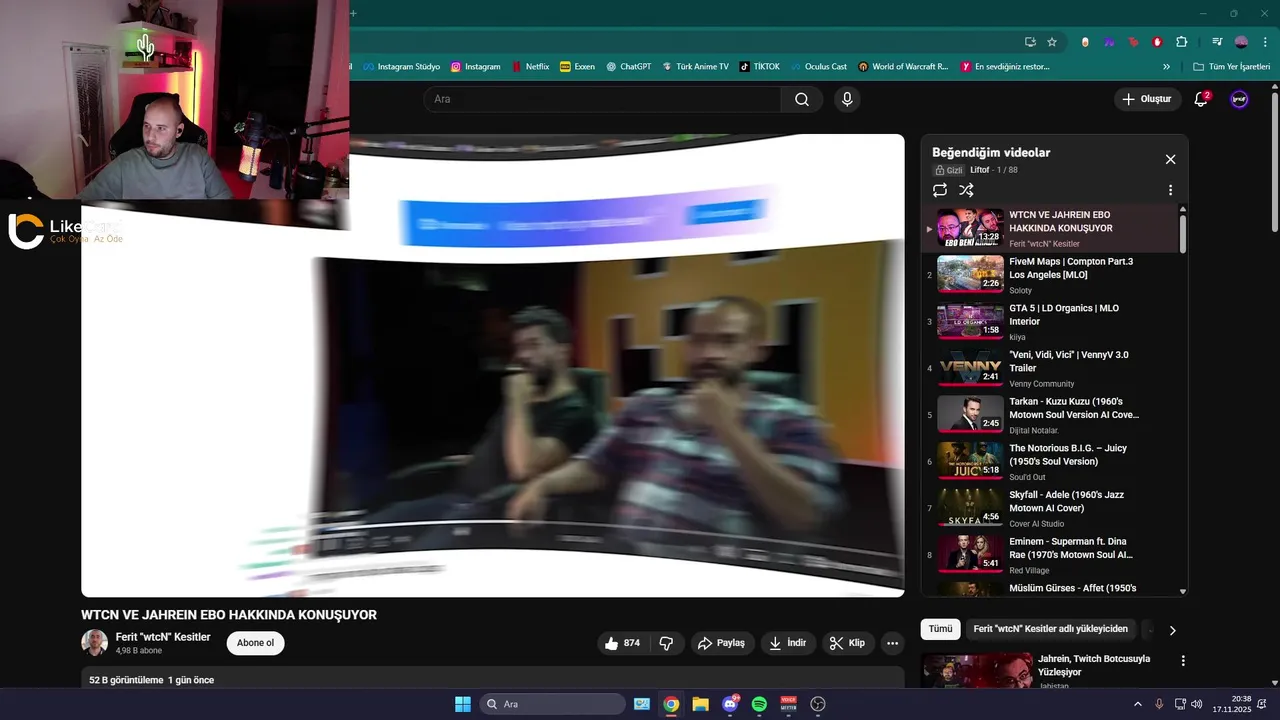Click the playlist panel scrollbar
The image size is (1280, 720).
click(1183, 234)
